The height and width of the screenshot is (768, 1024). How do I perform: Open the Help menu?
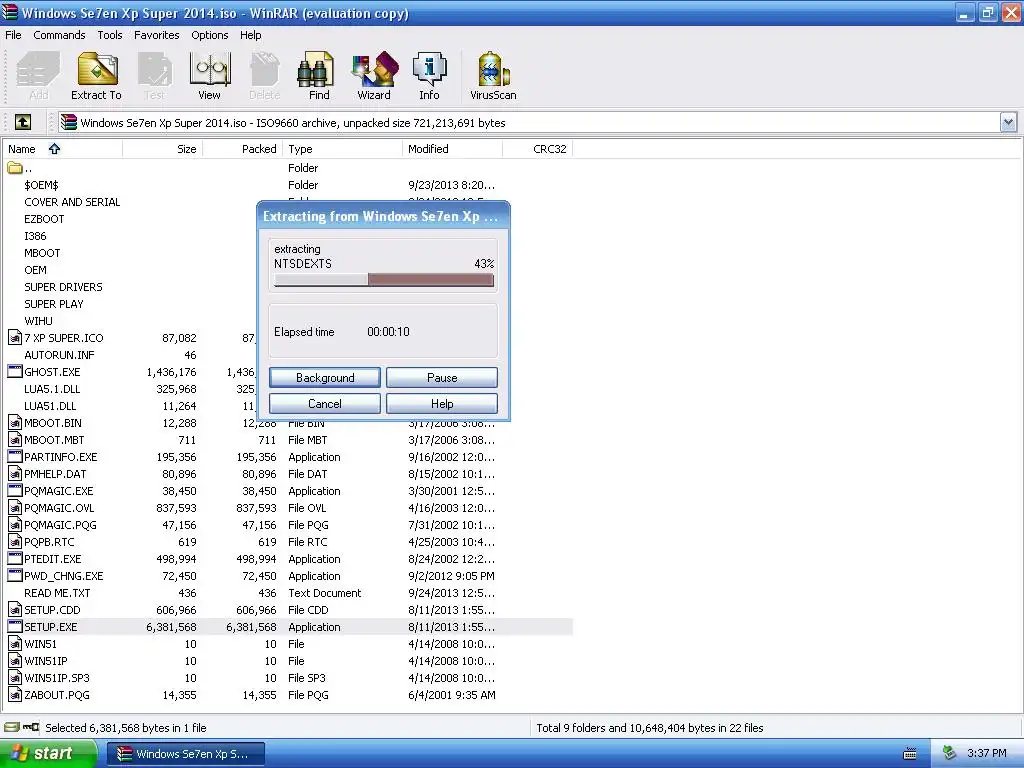[251, 35]
